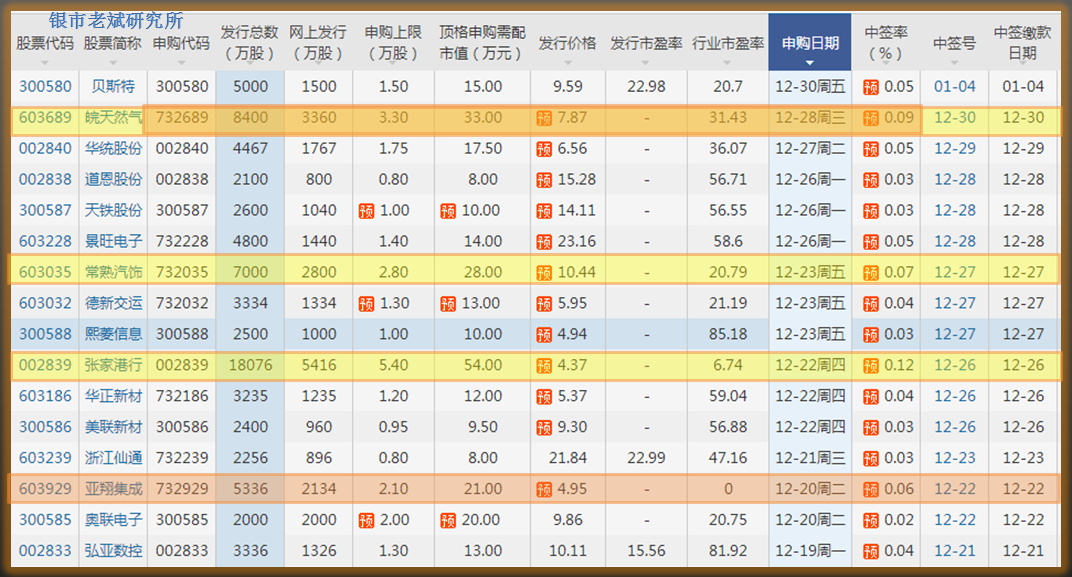Click the 预 badge beside price 5.37
Viewport: 1072px width, 577px height.
pyautogui.click(x=544, y=397)
